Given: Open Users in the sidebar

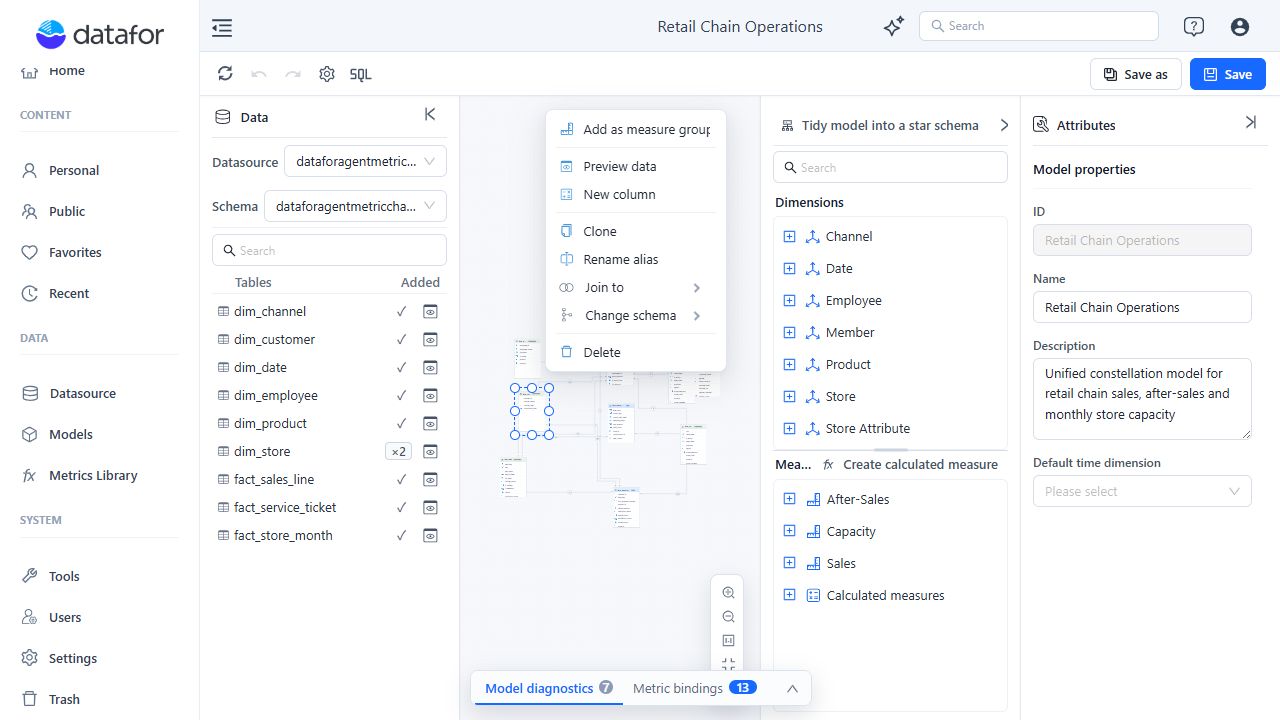Looking at the screenshot, I should (x=65, y=617).
